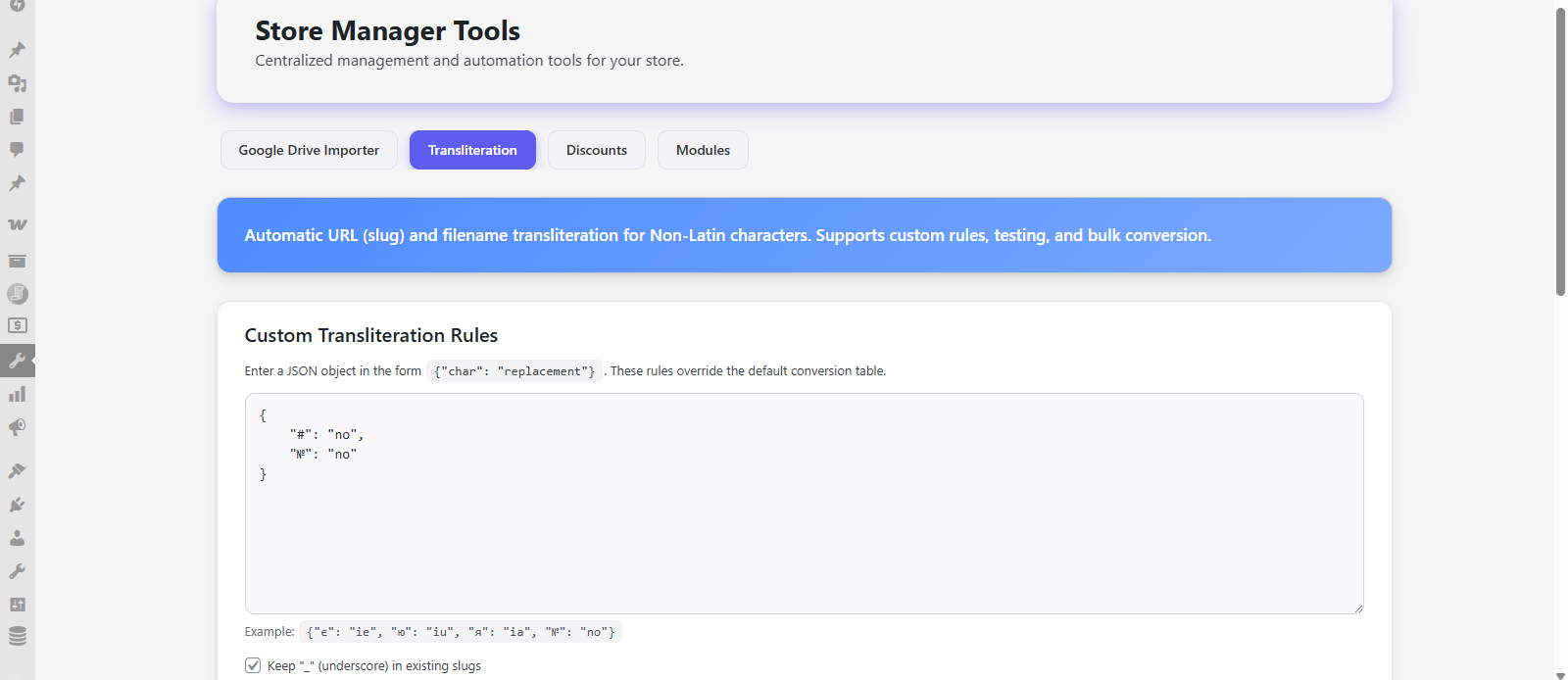Viewport: 1568px width, 680px height.
Task: Open the Payments dollar icon
Action: pos(17,325)
